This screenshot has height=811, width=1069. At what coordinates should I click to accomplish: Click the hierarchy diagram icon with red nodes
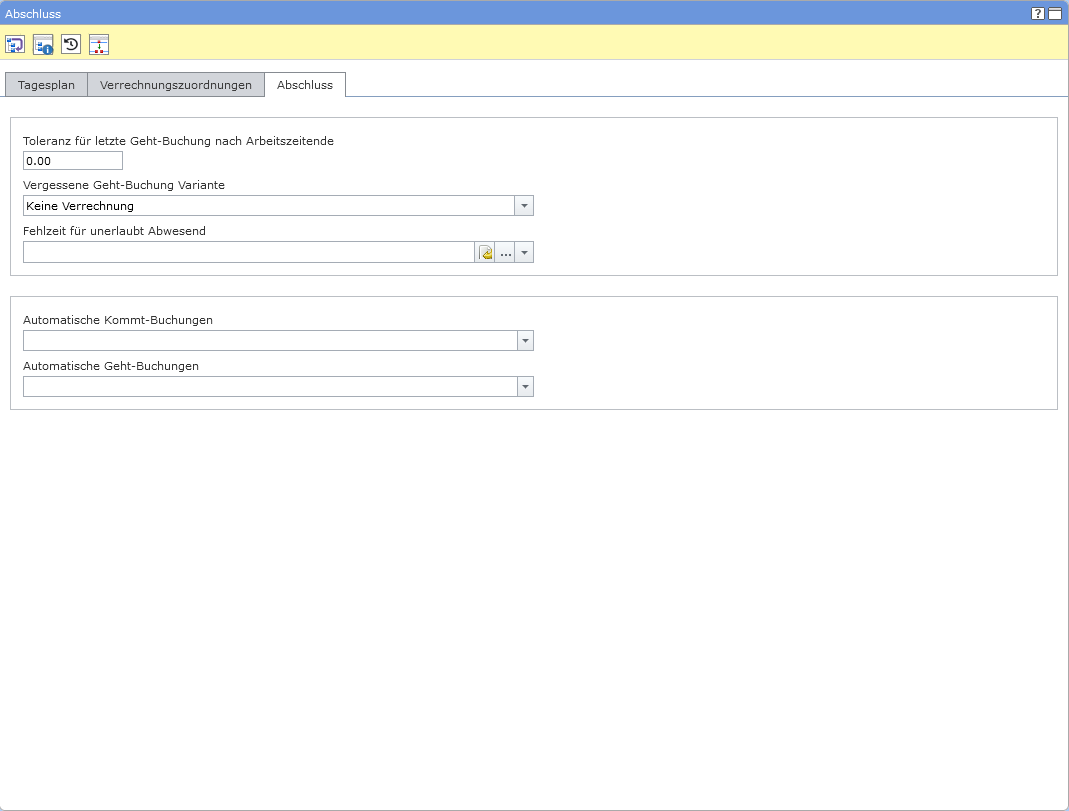point(99,44)
